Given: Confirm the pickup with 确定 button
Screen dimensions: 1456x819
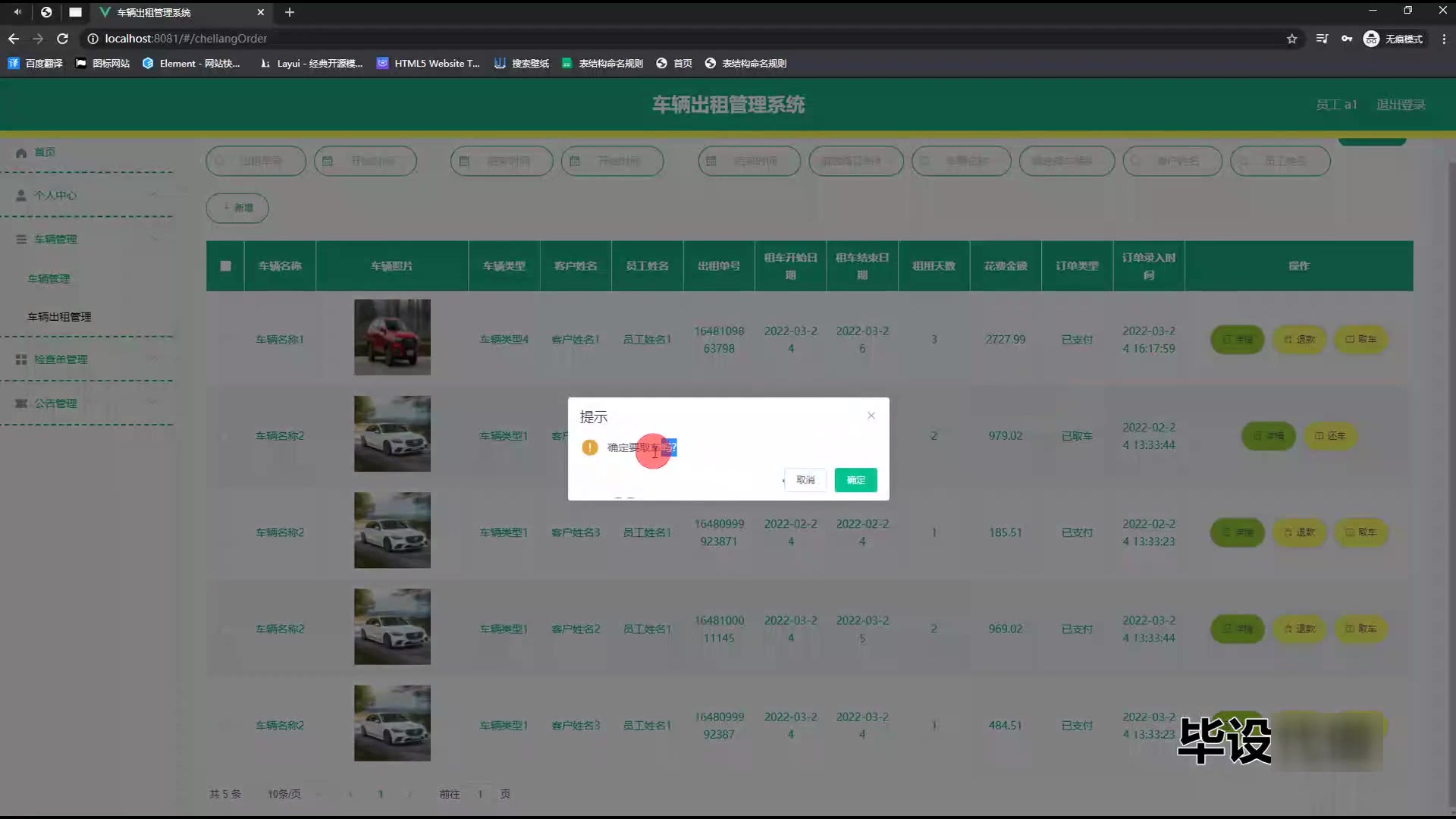Looking at the screenshot, I should point(855,480).
